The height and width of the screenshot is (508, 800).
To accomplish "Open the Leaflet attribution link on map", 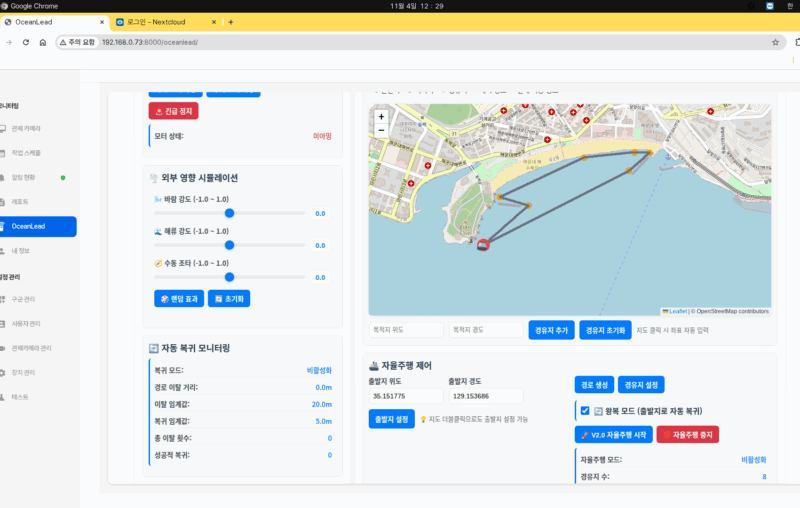I will [677, 311].
